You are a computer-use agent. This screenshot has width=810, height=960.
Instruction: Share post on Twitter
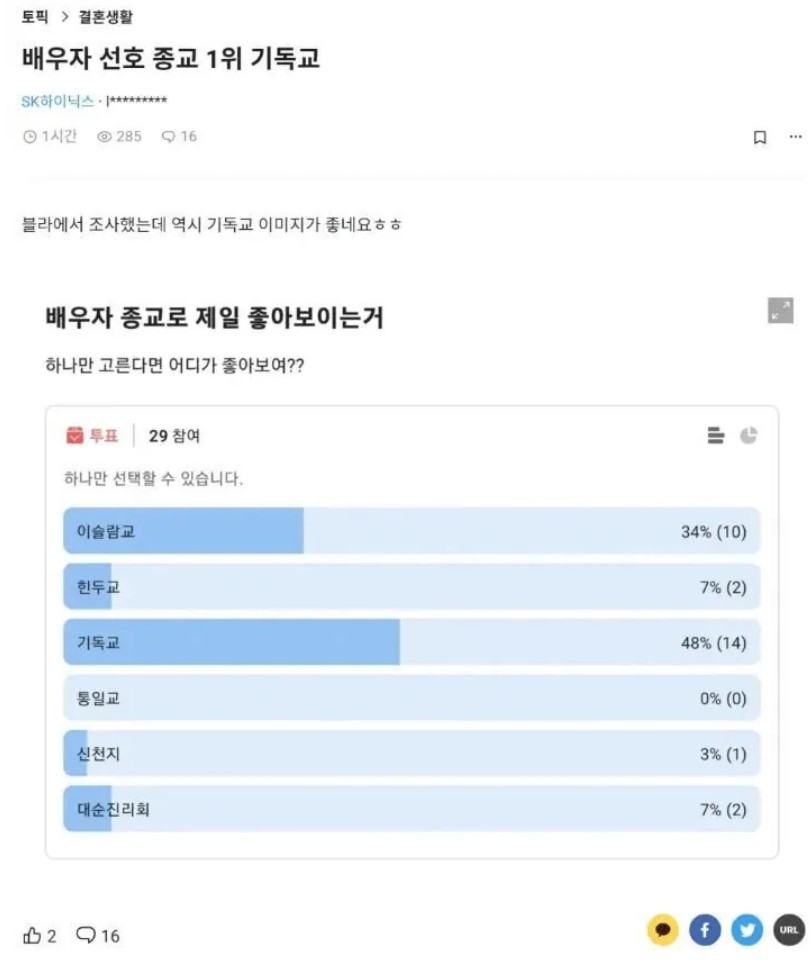pyautogui.click(x=746, y=931)
